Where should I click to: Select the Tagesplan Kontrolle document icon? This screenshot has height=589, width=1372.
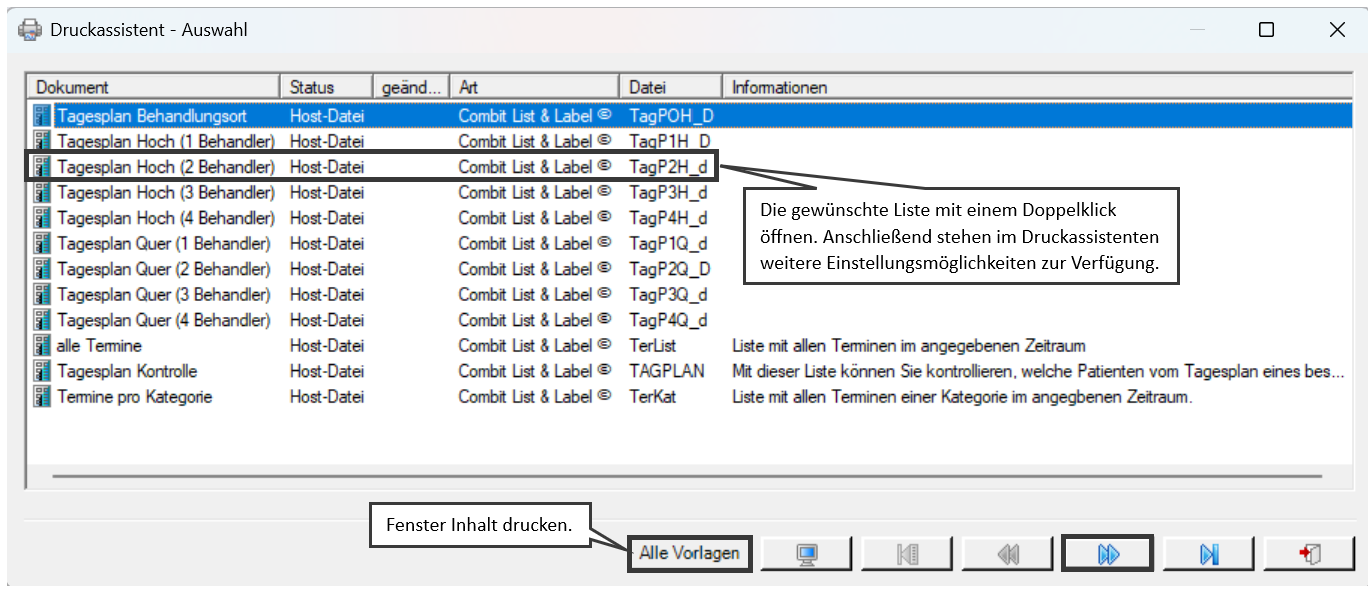(x=42, y=371)
